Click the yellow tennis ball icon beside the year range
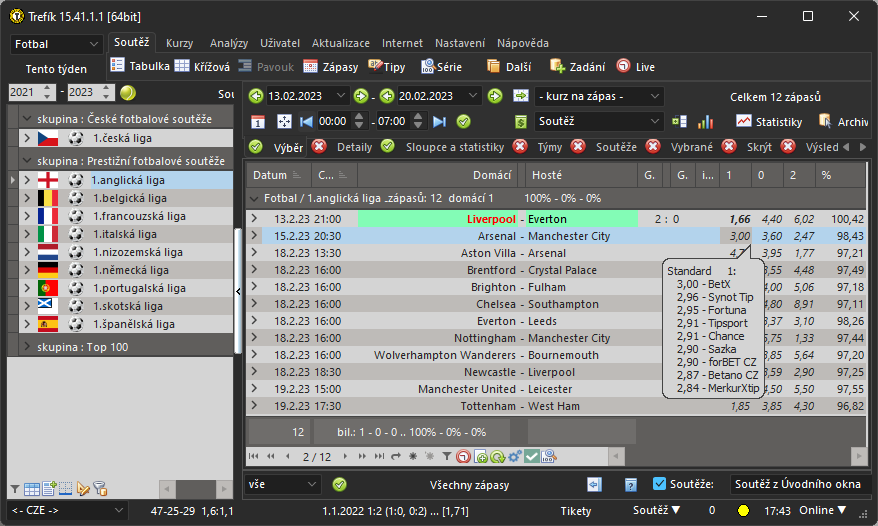The height and width of the screenshot is (526, 878). [x=128, y=92]
